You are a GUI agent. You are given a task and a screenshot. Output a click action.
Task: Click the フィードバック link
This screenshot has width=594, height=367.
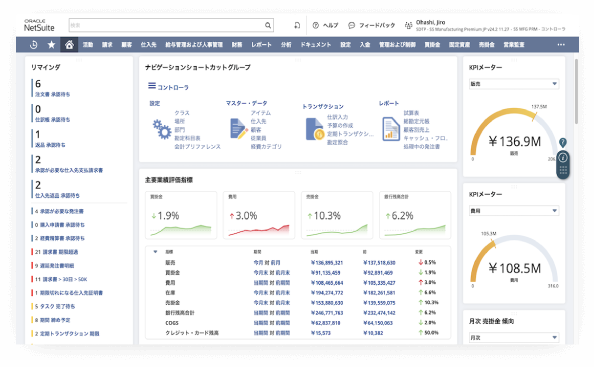(x=377, y=25)
